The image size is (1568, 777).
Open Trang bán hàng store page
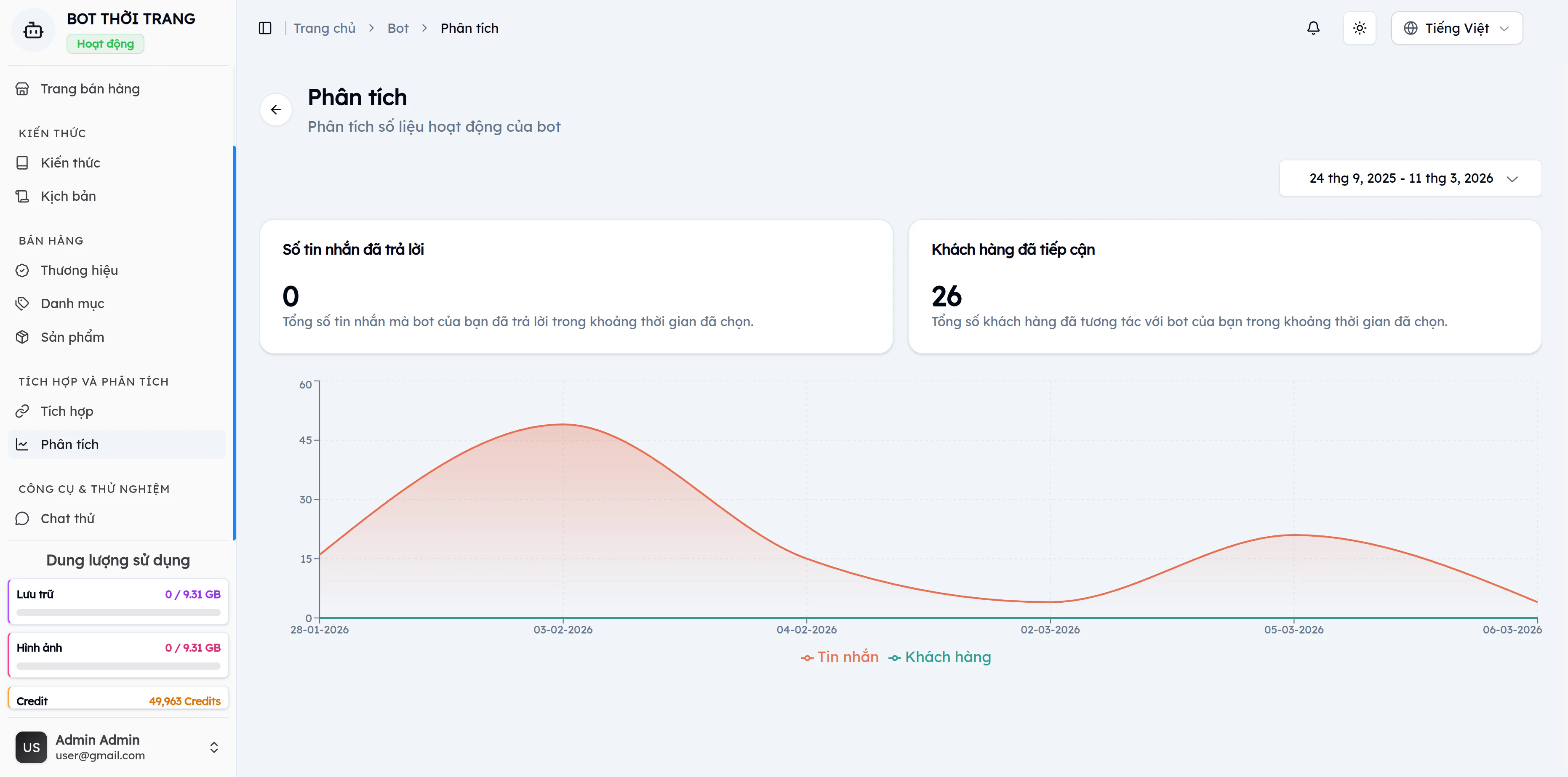90,89
